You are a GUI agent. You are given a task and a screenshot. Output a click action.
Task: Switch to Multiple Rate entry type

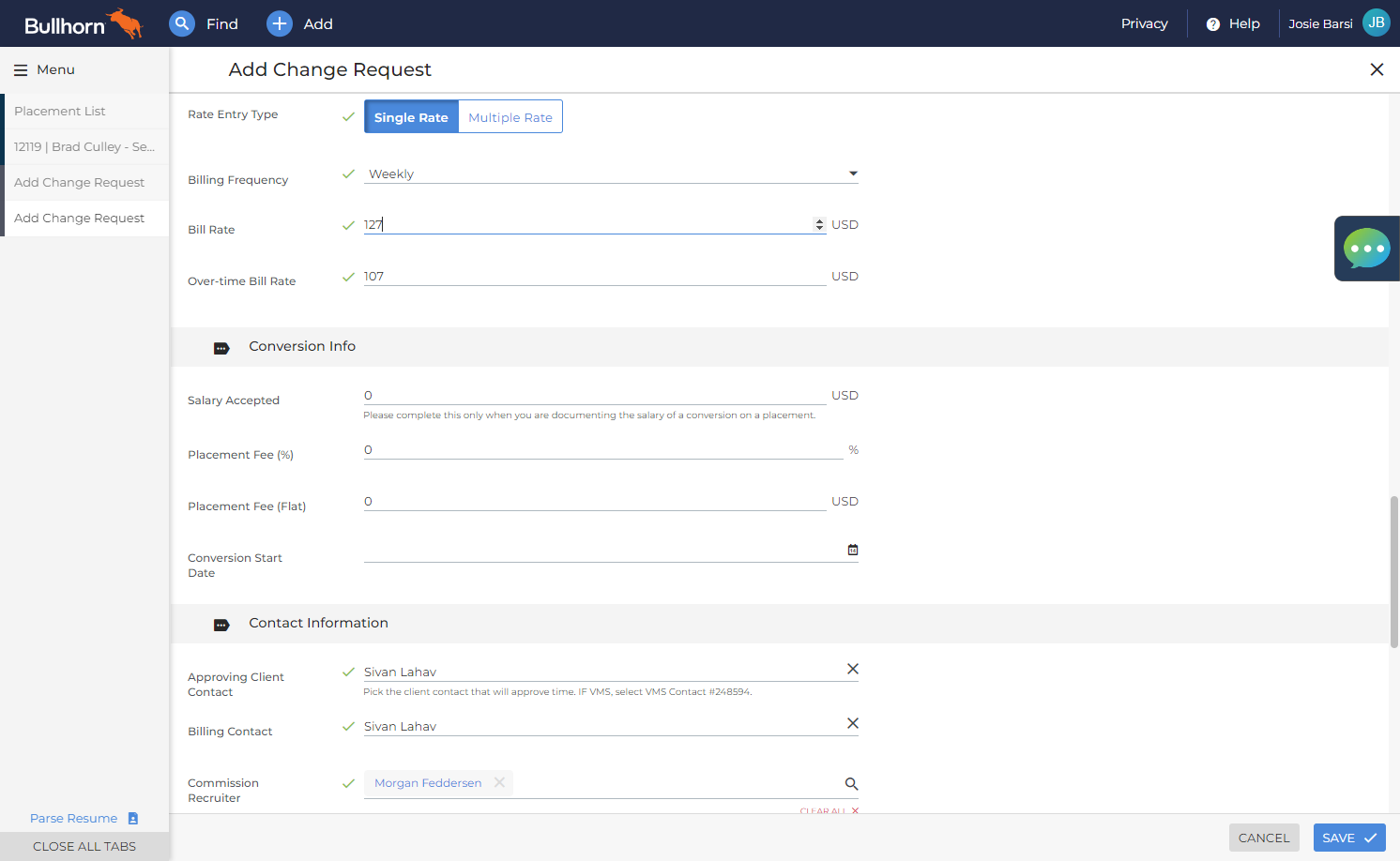(510, 117)
